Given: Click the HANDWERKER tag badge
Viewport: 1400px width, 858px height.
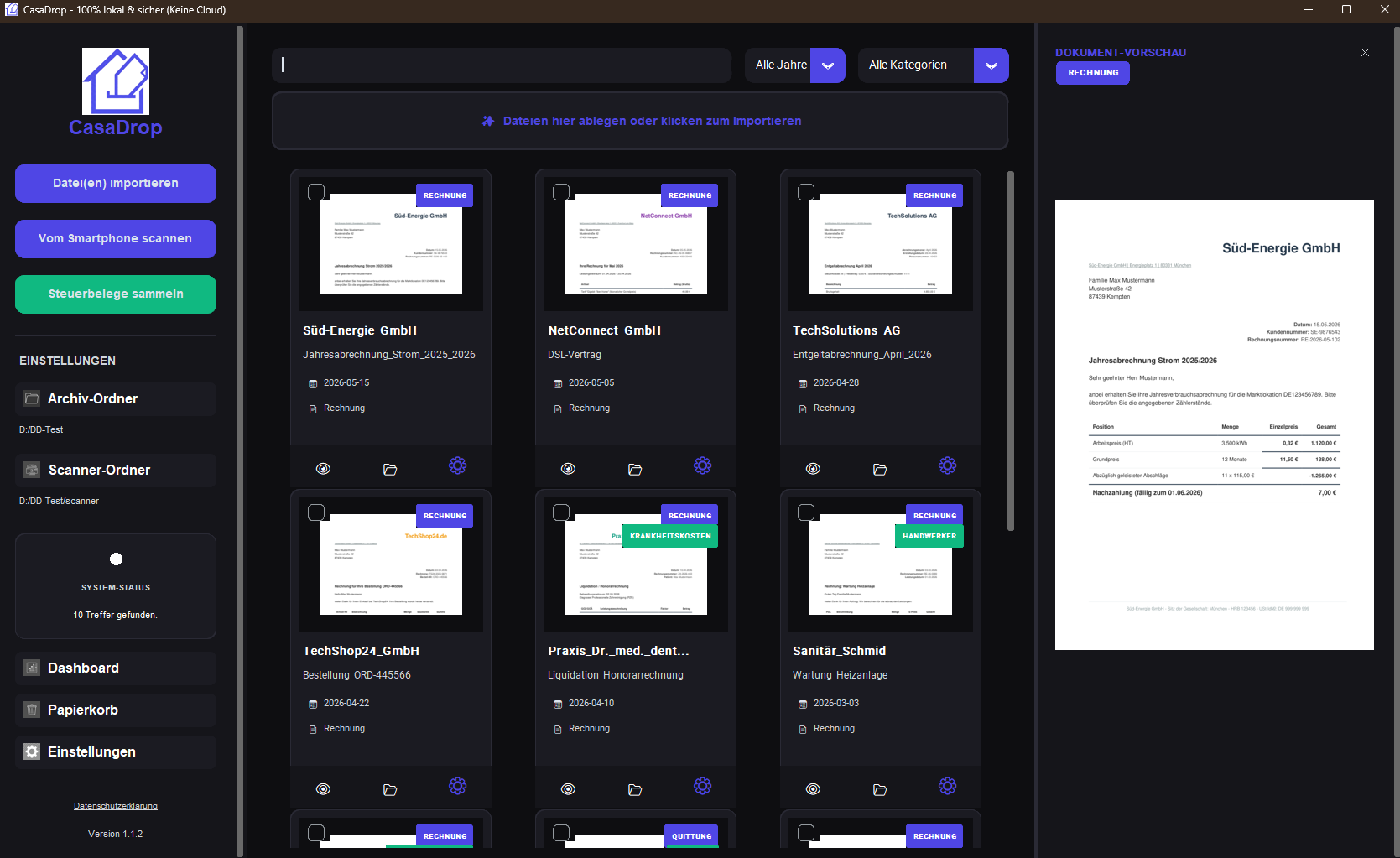Looking at the screenshot, I should (x=929, y=536).
